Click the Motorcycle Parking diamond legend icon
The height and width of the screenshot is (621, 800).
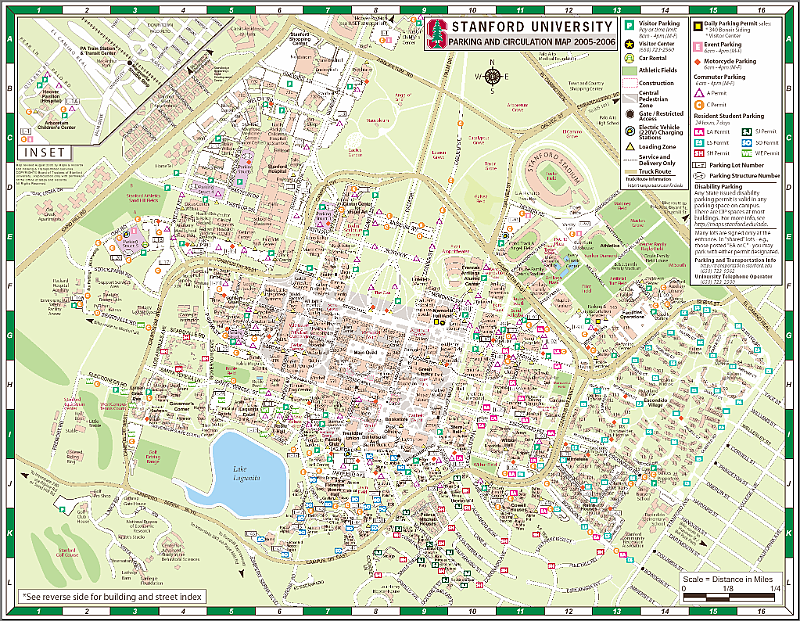tap(698, 62)
